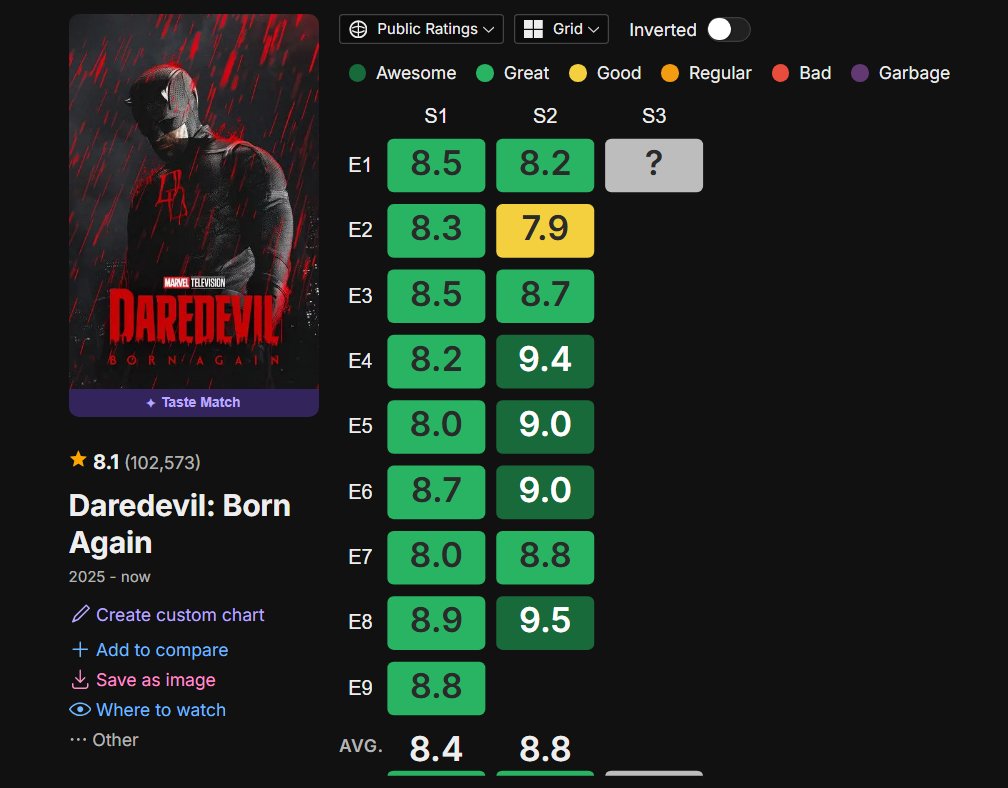1008x788 pixels.
Task: Click the Great green legend dot
Action: (x=485, y=73)
